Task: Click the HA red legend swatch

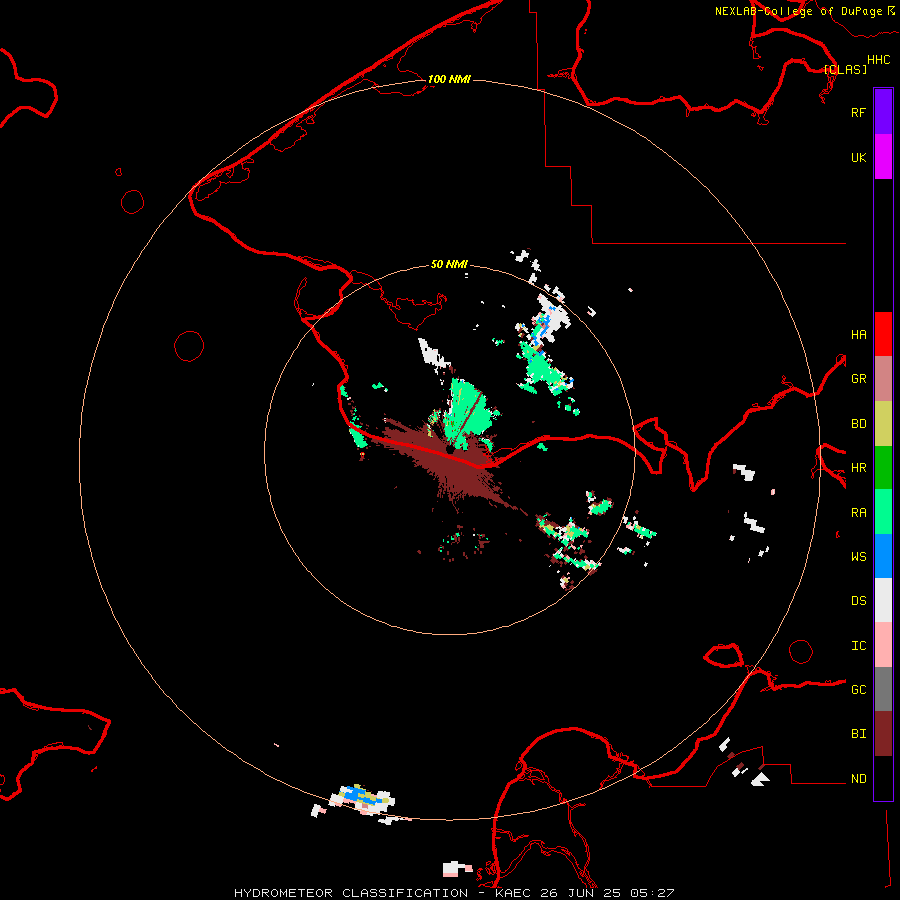Action: [883, 334]
